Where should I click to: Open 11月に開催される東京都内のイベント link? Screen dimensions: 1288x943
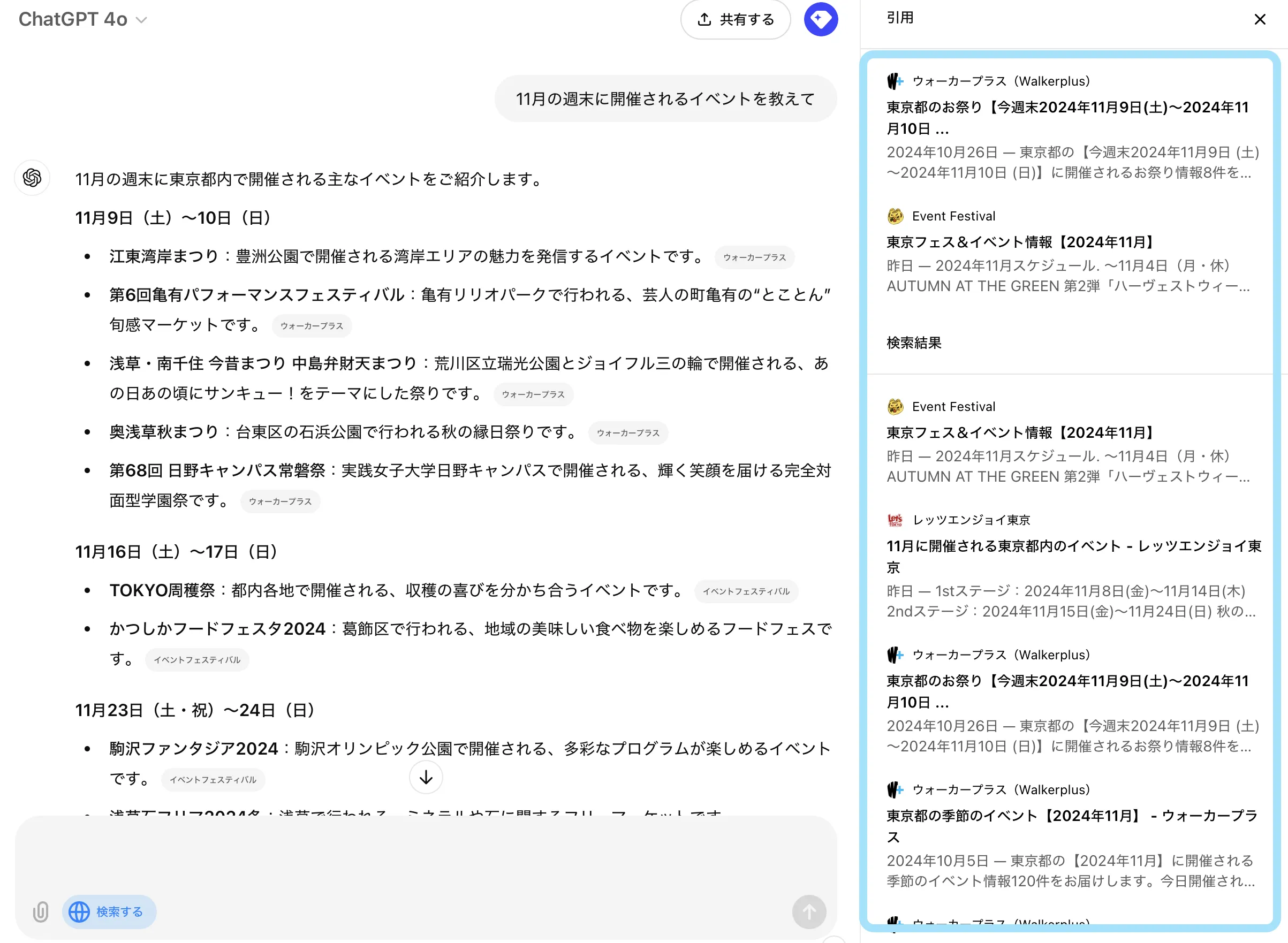1073,557
